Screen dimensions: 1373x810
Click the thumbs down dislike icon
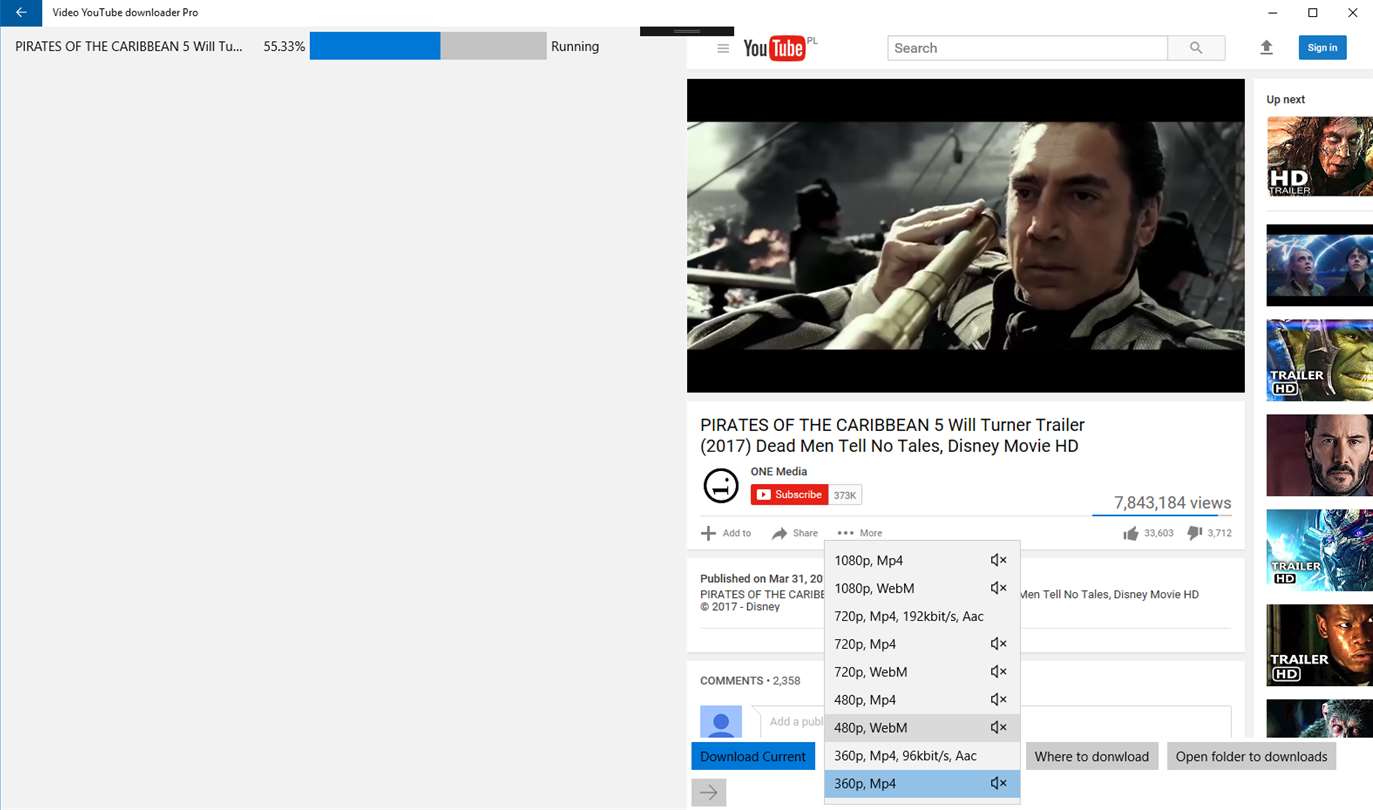1194,533
